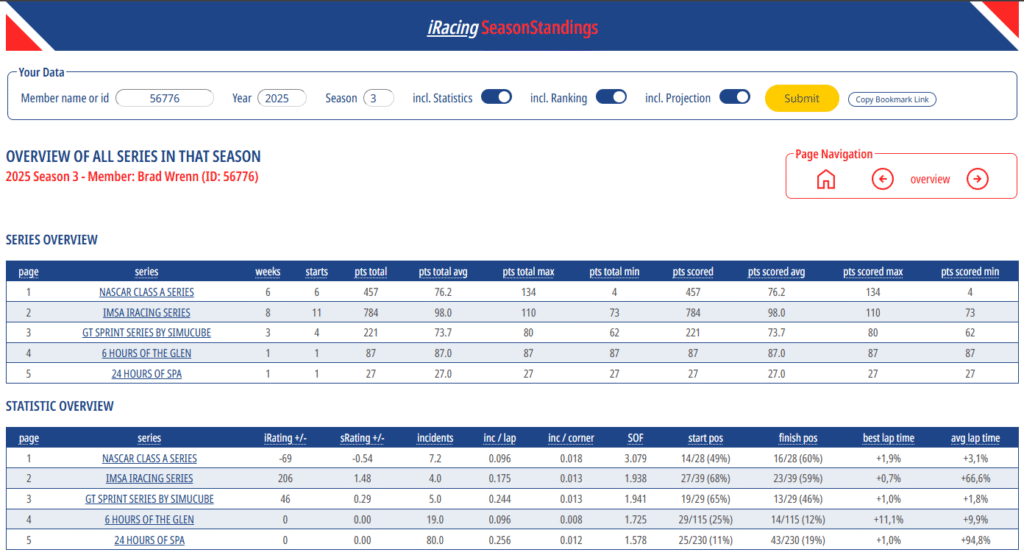Open NASCAR CLASS A SERIES in Statistic Overview
The image size is (1024, 558).
click(x=149, y=459)
